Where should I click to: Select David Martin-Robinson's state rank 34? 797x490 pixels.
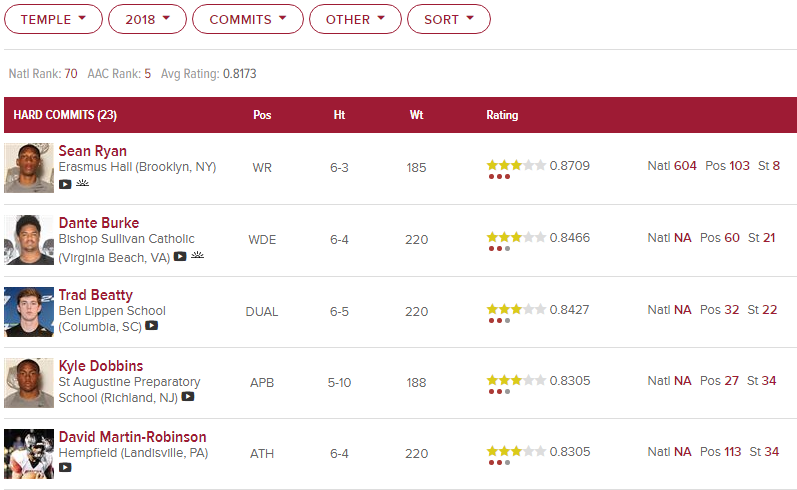tap(771, 452)
